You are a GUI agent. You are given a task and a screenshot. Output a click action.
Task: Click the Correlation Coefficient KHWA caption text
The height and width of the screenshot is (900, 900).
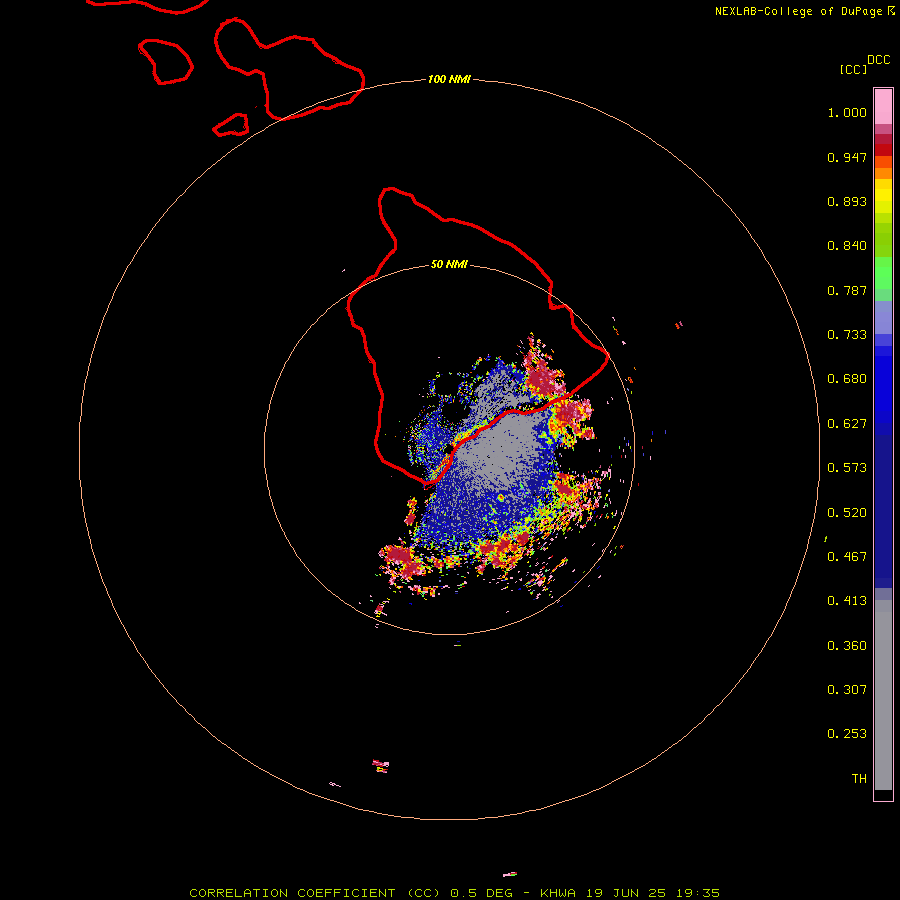point(454,893)
